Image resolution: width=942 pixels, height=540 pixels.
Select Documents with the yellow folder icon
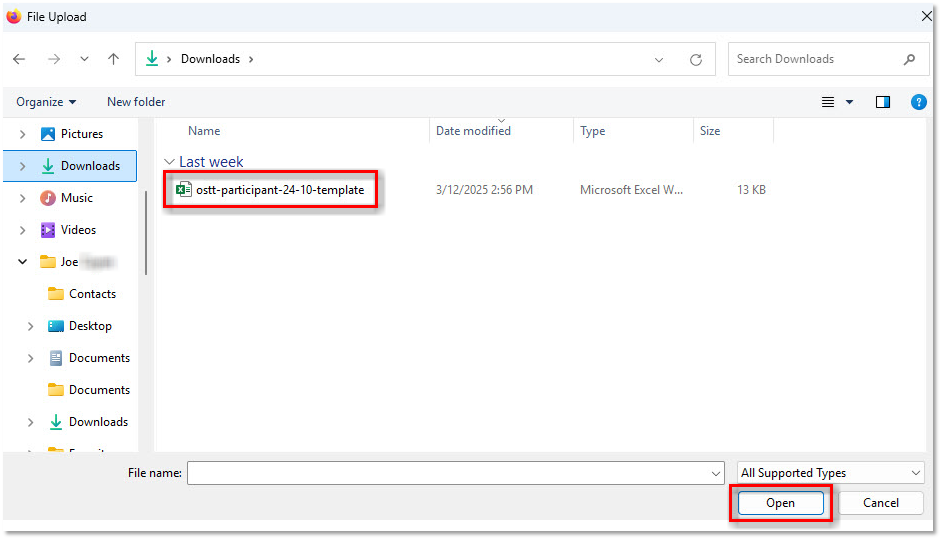coord(99,390)
